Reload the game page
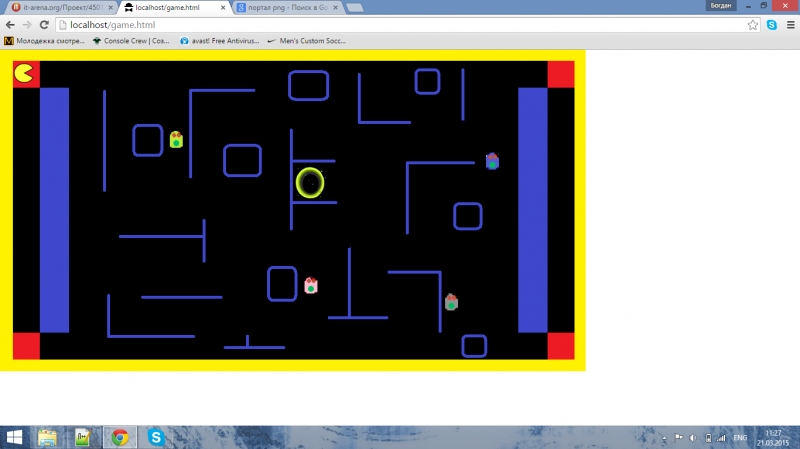This screenshot has width=800, height=449. tap(44, 24)
